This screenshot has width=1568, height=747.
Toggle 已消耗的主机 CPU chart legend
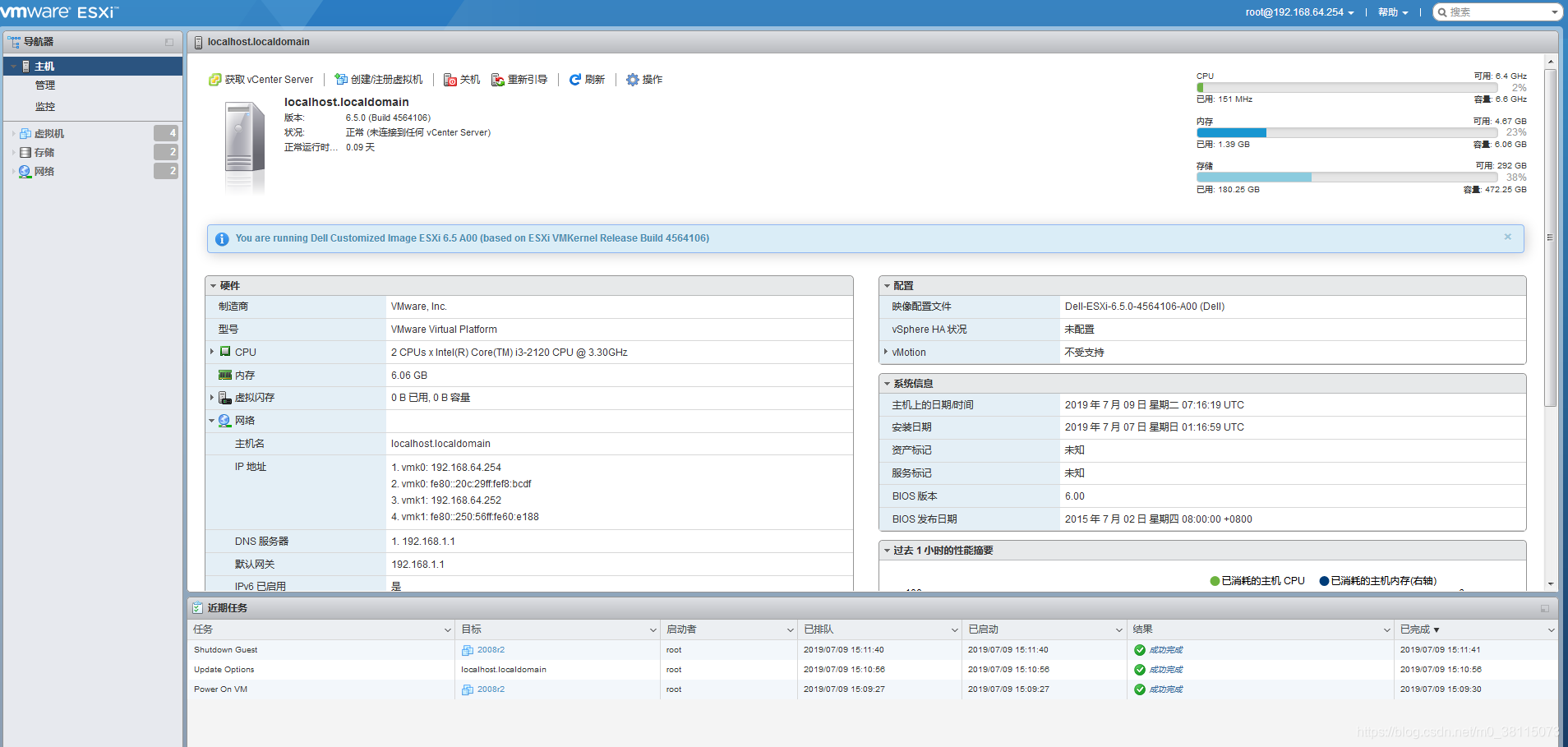coord(1257,581)
